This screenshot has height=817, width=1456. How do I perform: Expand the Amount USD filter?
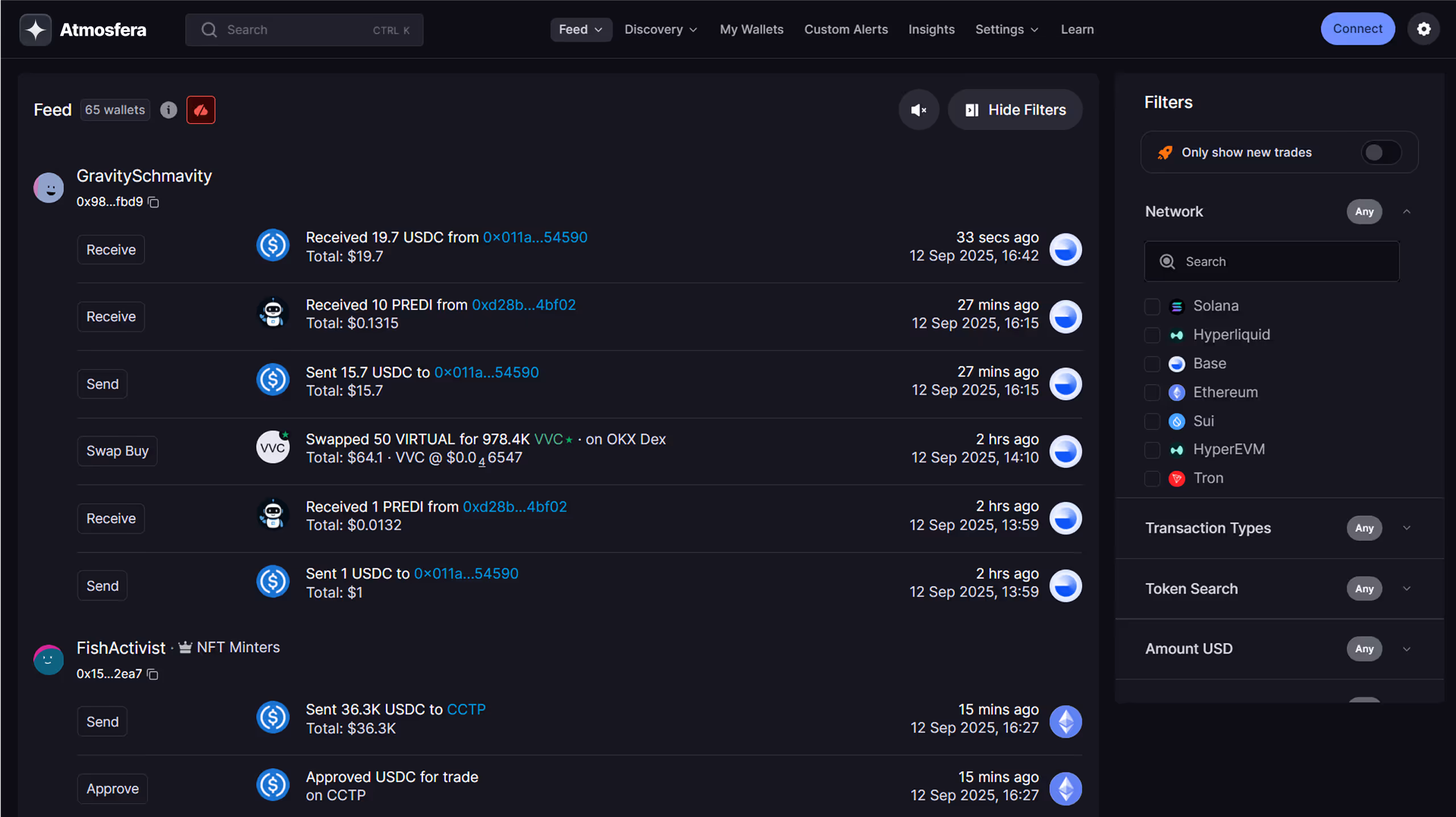coord(1407,649)
